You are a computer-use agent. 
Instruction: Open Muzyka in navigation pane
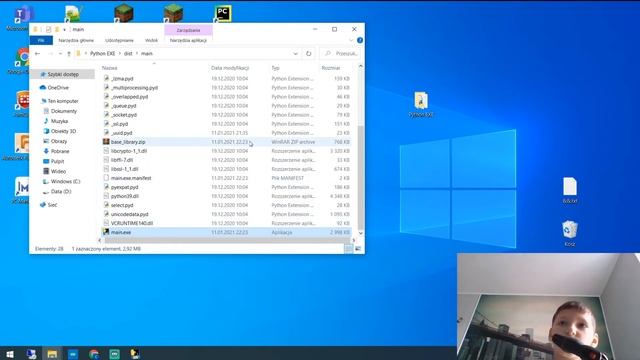[x=59, y=121]
